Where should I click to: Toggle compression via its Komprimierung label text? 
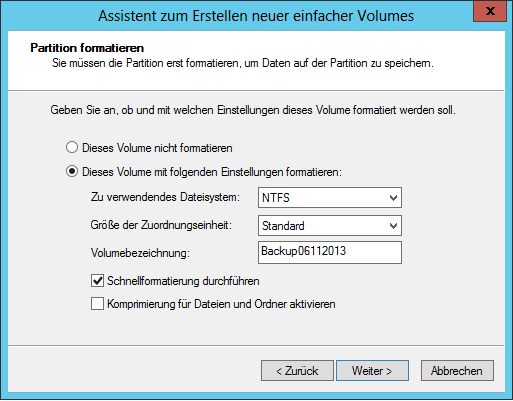tap(221, 304)
